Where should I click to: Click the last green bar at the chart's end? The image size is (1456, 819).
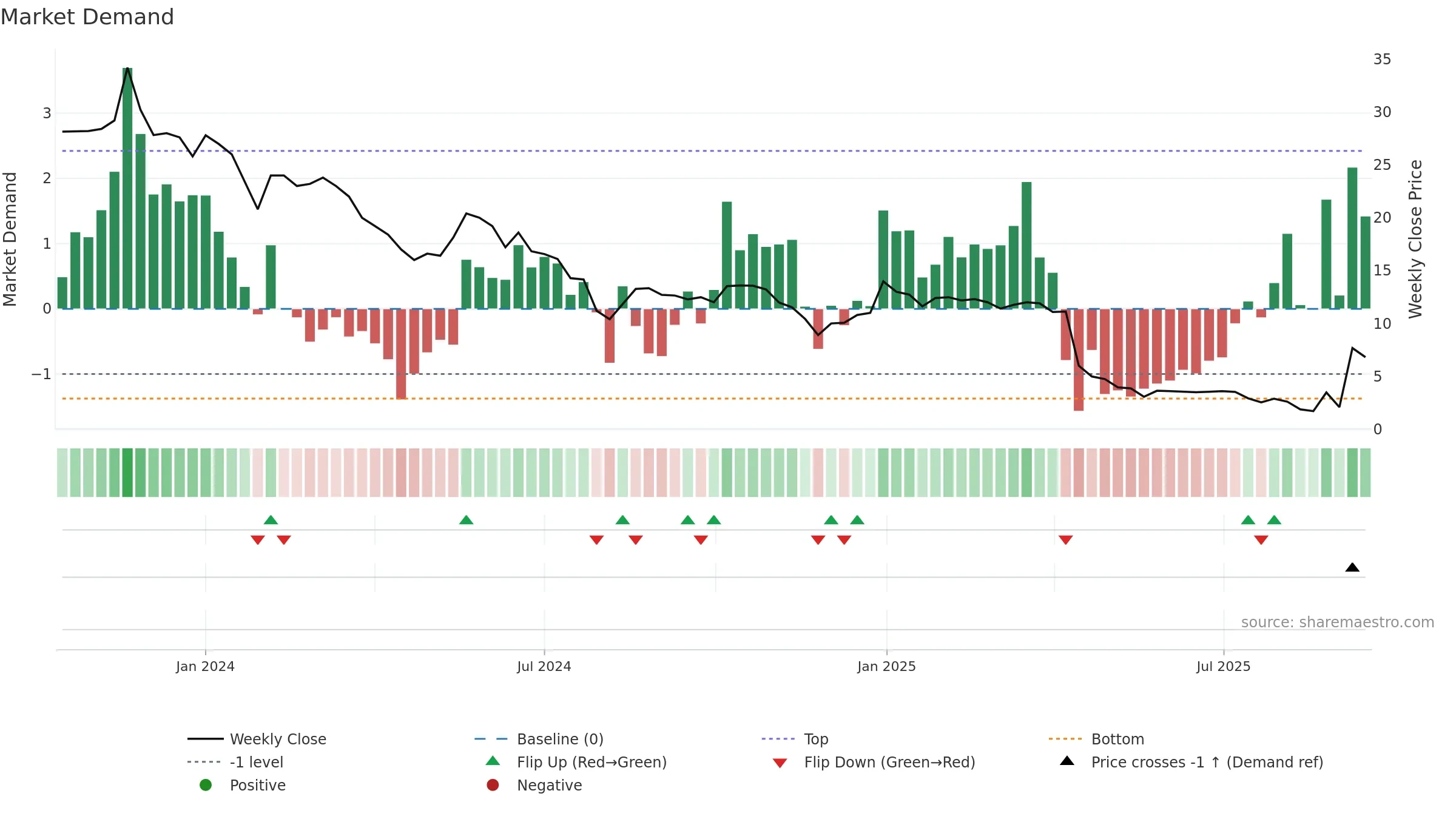[x=1366, y=263]
